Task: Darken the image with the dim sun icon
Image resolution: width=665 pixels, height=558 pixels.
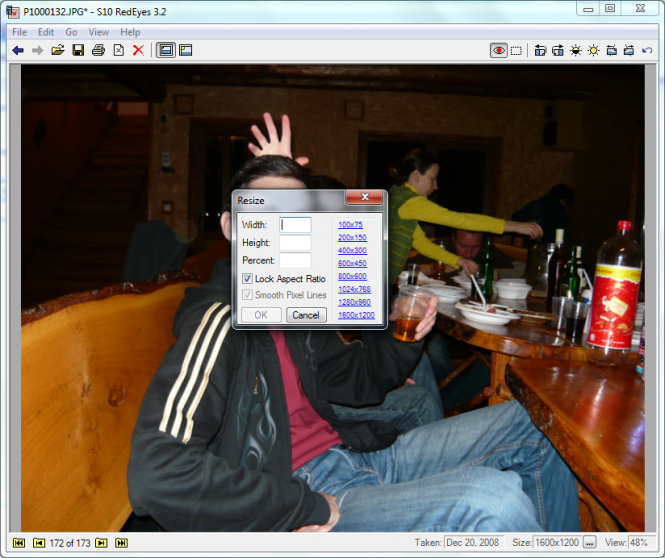Action: (576, 50)
